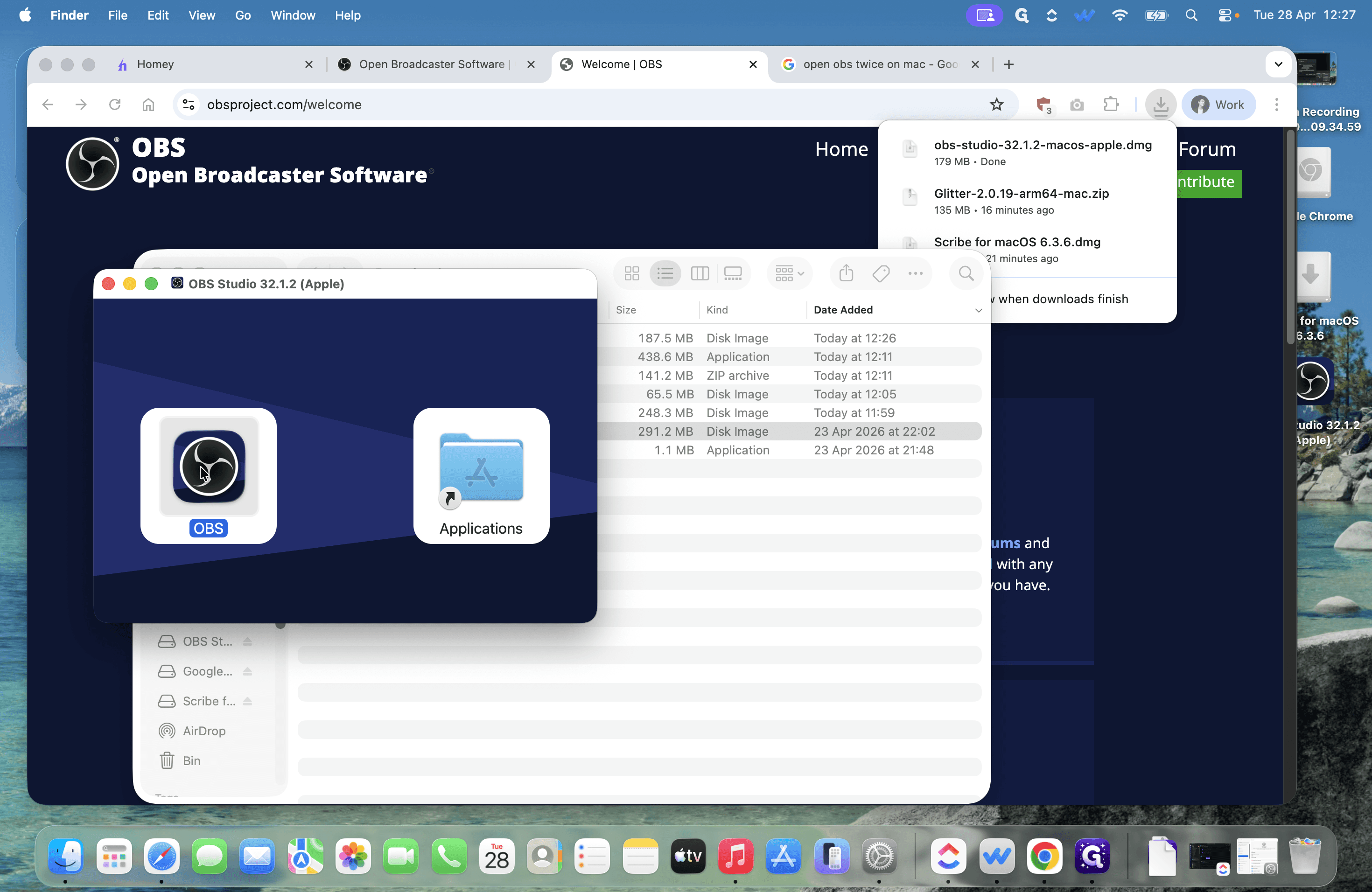Open the Work profile button in Chrome
Viewport: 1372px width, 892px height.
coord(1218,105)
